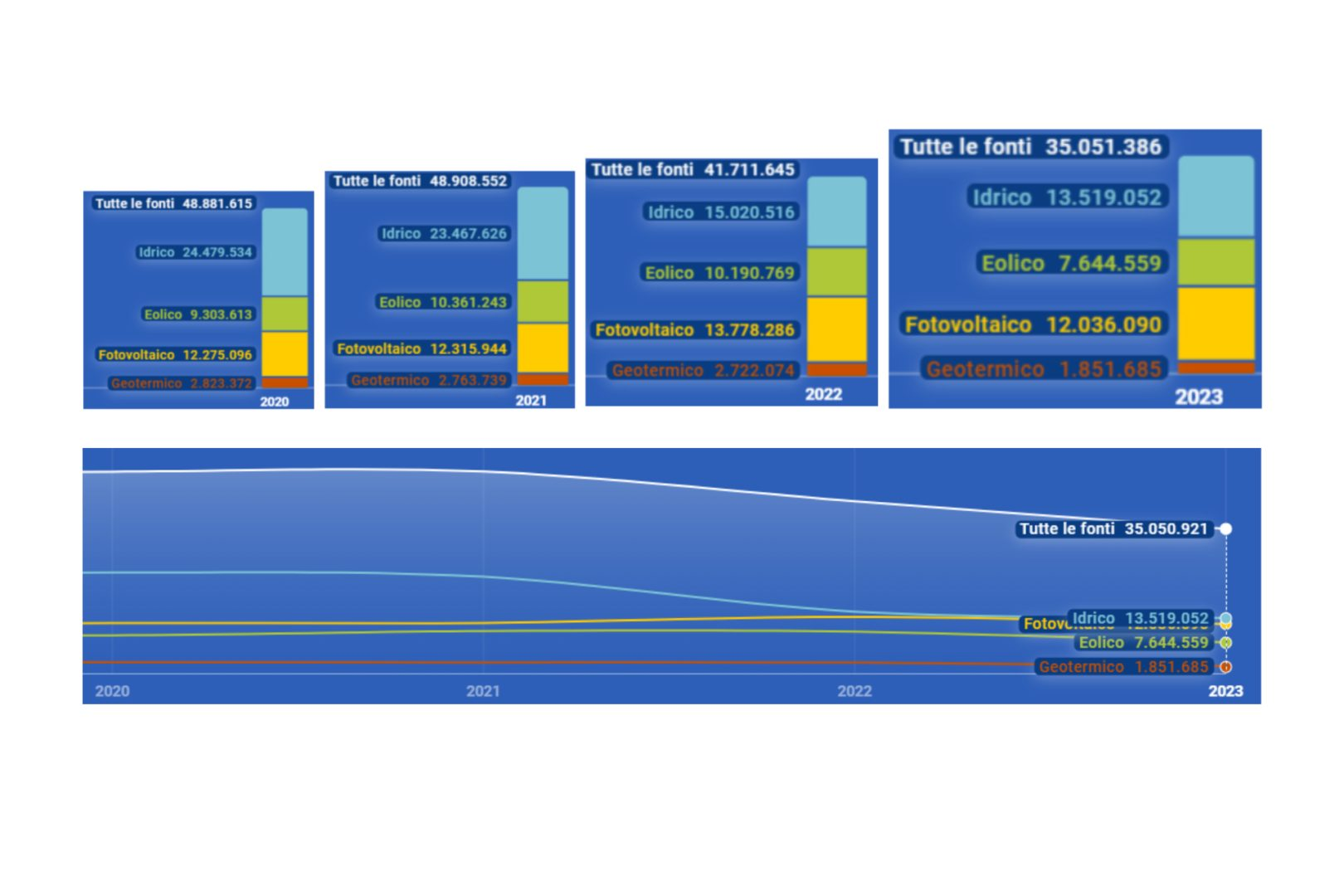1344x896 pixels.
Task: Click the green Eolico endpoint marker on line chart
Action: tap(1225, 643)
